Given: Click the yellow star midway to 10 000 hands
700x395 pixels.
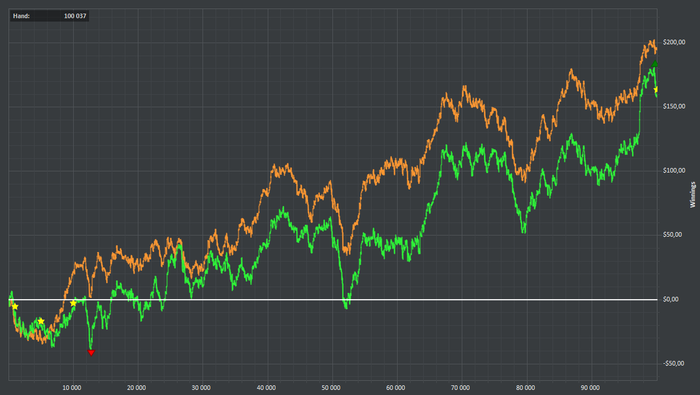Looking at the screenshot, I should (x=41, y=321).
